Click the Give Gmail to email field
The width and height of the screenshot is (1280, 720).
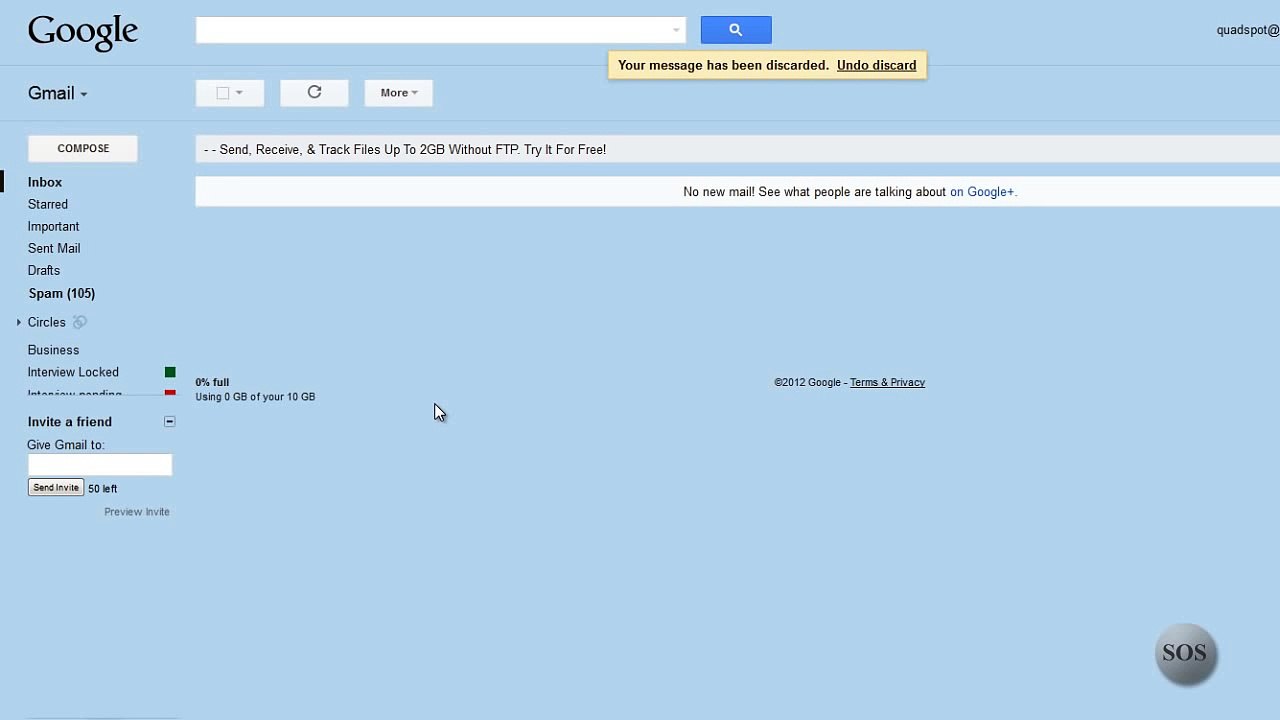tap(100, 465)
